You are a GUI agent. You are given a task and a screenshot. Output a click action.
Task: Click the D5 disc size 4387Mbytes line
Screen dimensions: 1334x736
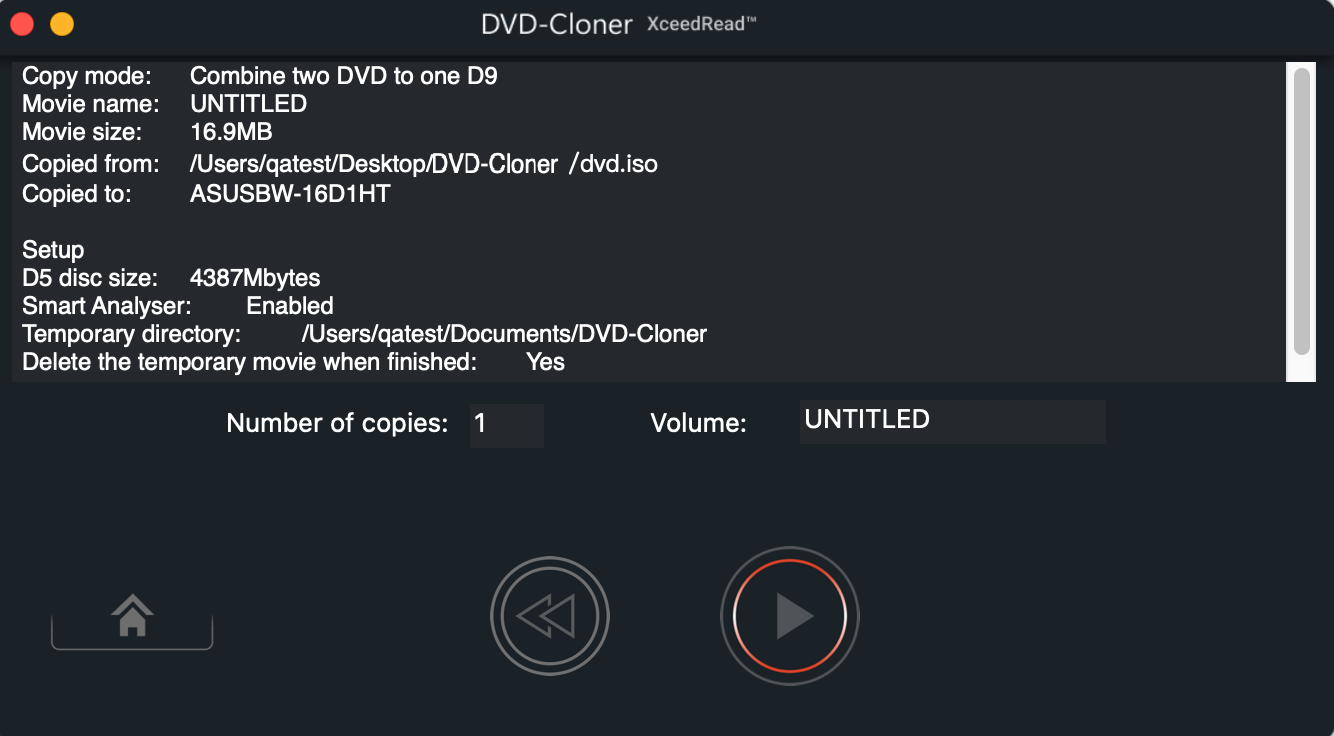coord(171,278)
